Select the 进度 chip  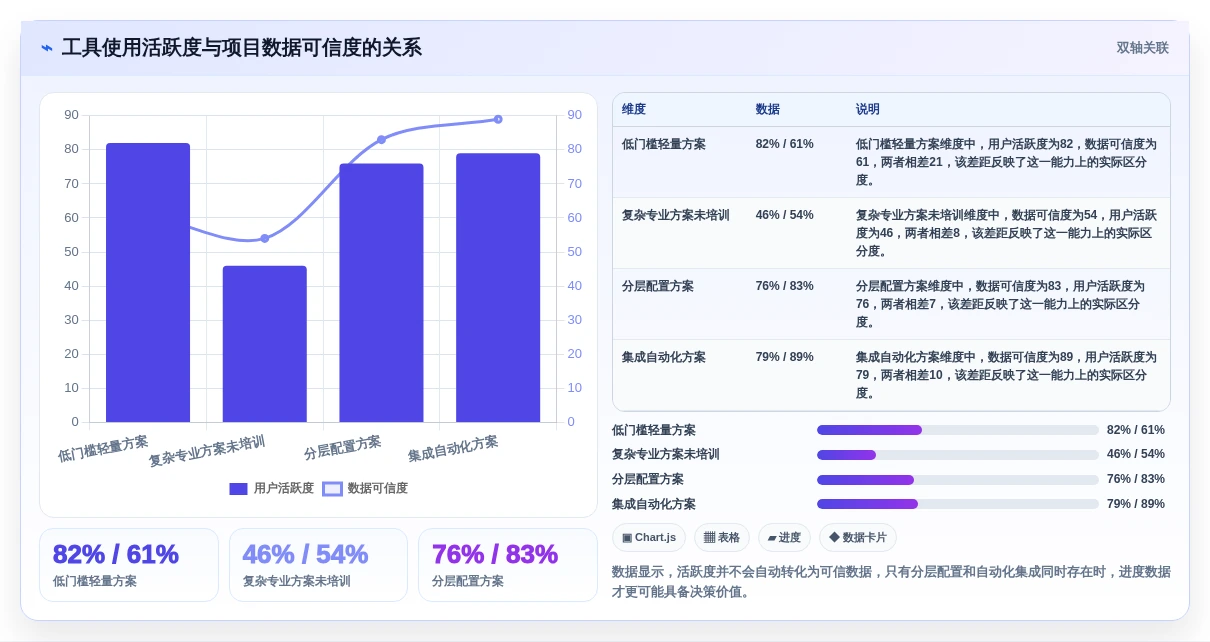tap(784, 537)
